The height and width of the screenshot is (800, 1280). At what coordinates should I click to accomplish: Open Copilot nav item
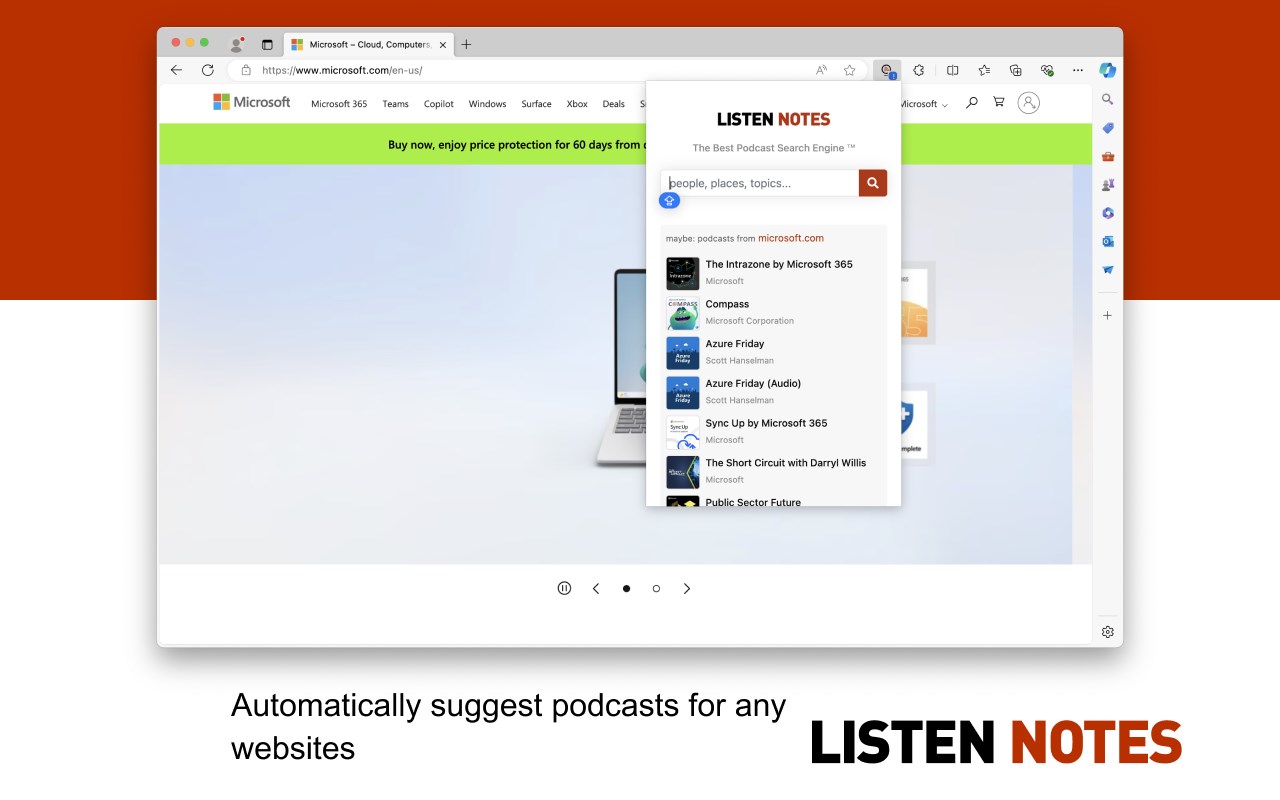pyautogui.click(x=439, y=104)
